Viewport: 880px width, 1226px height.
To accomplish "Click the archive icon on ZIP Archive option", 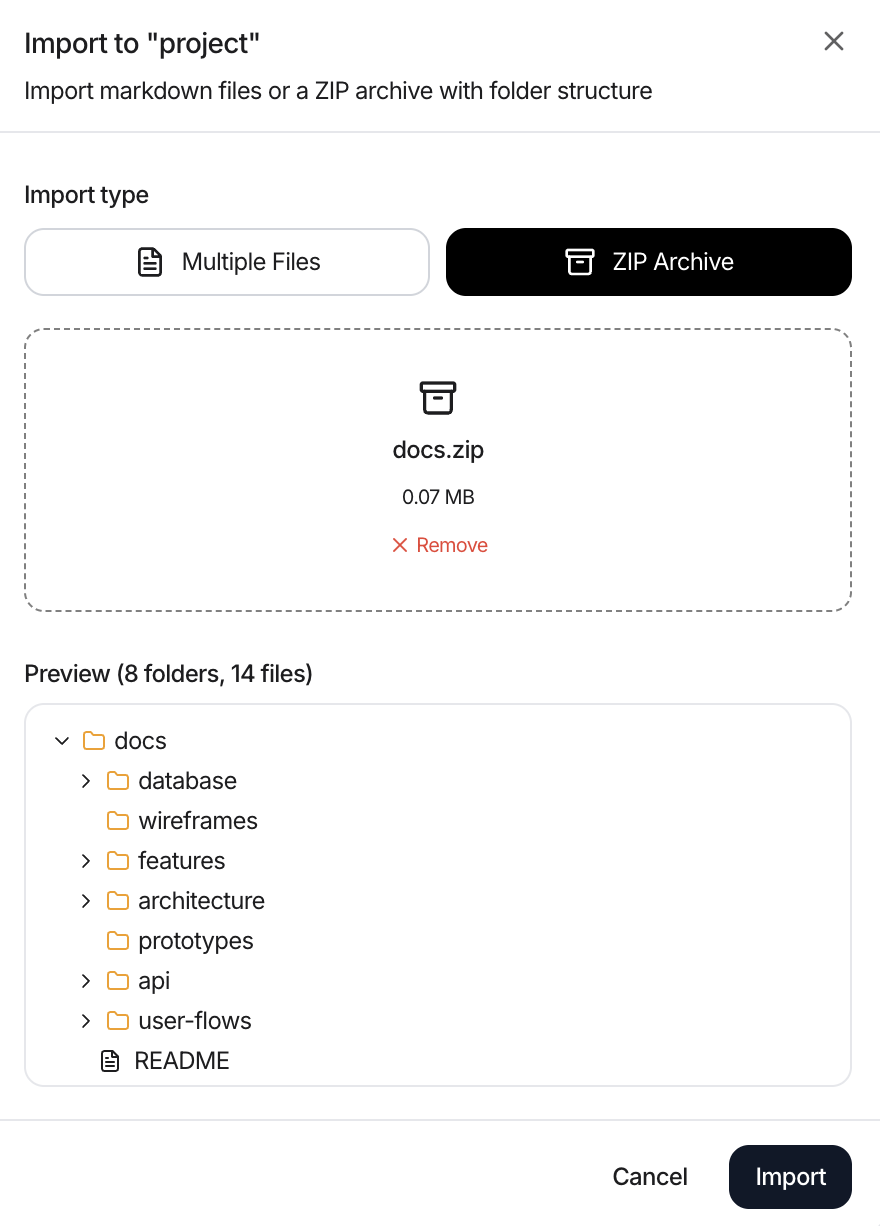I will click(x=579, y=261).
